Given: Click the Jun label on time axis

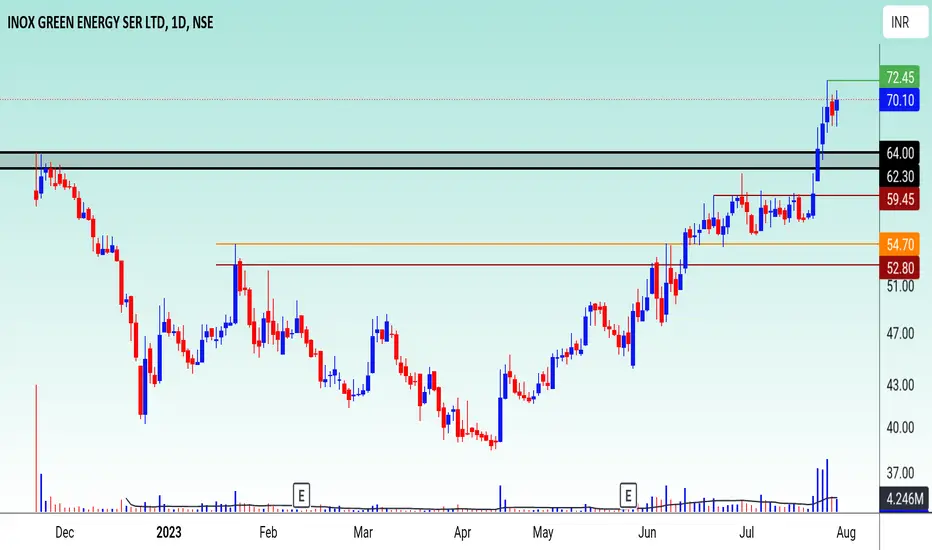Looking at the screenshot, I should coord(647,532).
